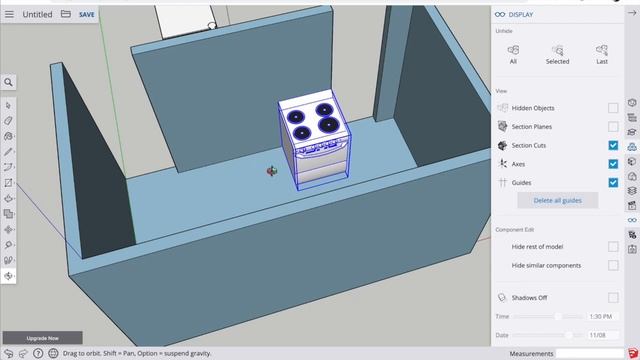The width and height of the screenshot is (640, 360).
Task: Select the Select arrow tool
Action: pos(9,105)
